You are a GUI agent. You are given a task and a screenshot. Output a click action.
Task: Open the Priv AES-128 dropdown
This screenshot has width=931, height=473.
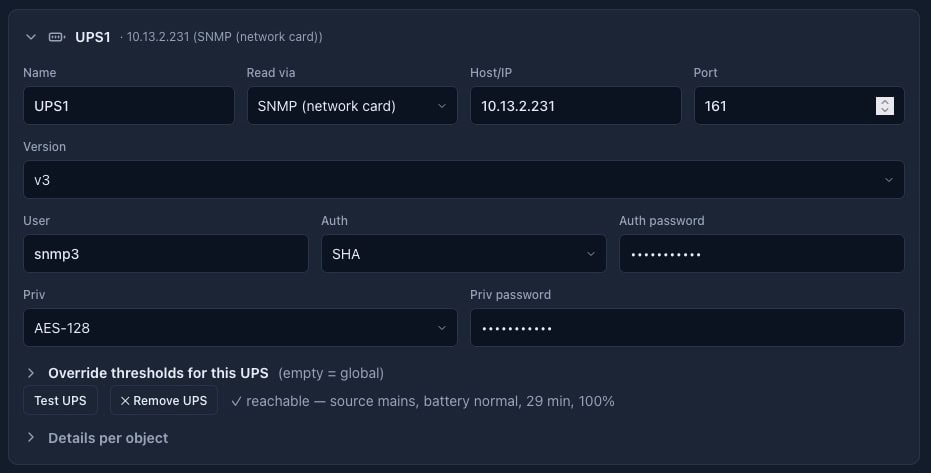(240, 328)
